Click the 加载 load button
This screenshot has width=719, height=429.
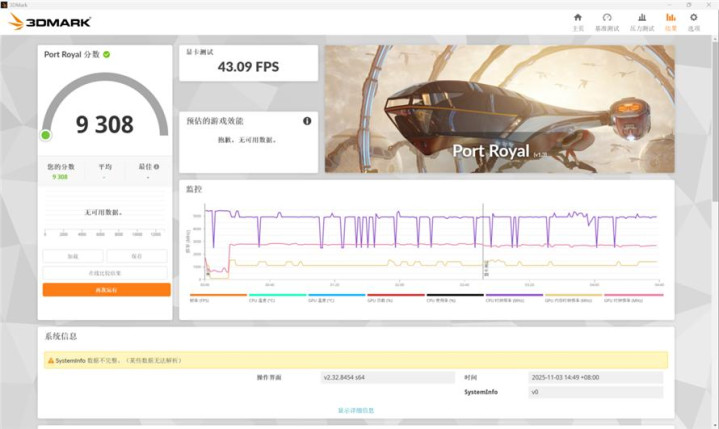click(x=73, y=256)
